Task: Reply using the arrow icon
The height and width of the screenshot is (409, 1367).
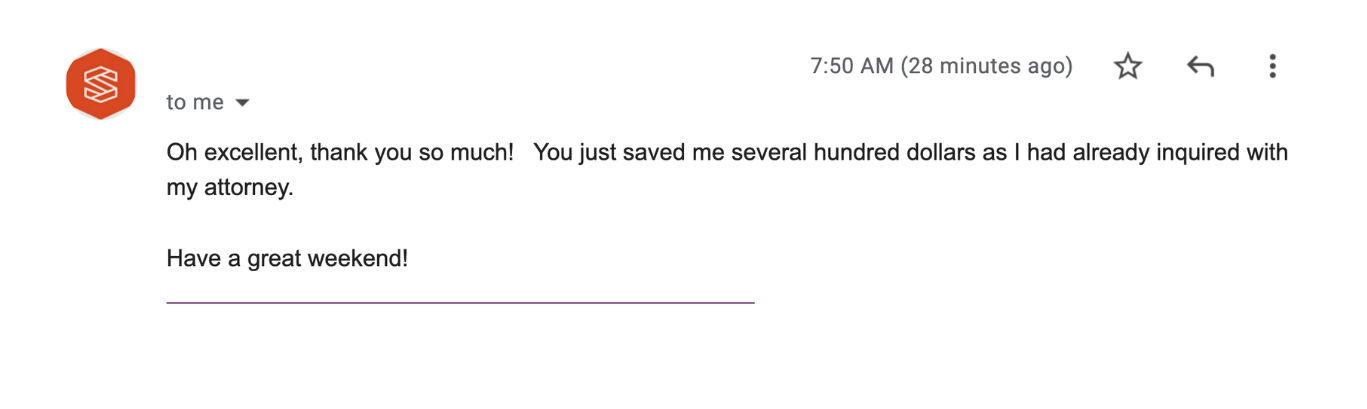Action: tap(1200, 67)
